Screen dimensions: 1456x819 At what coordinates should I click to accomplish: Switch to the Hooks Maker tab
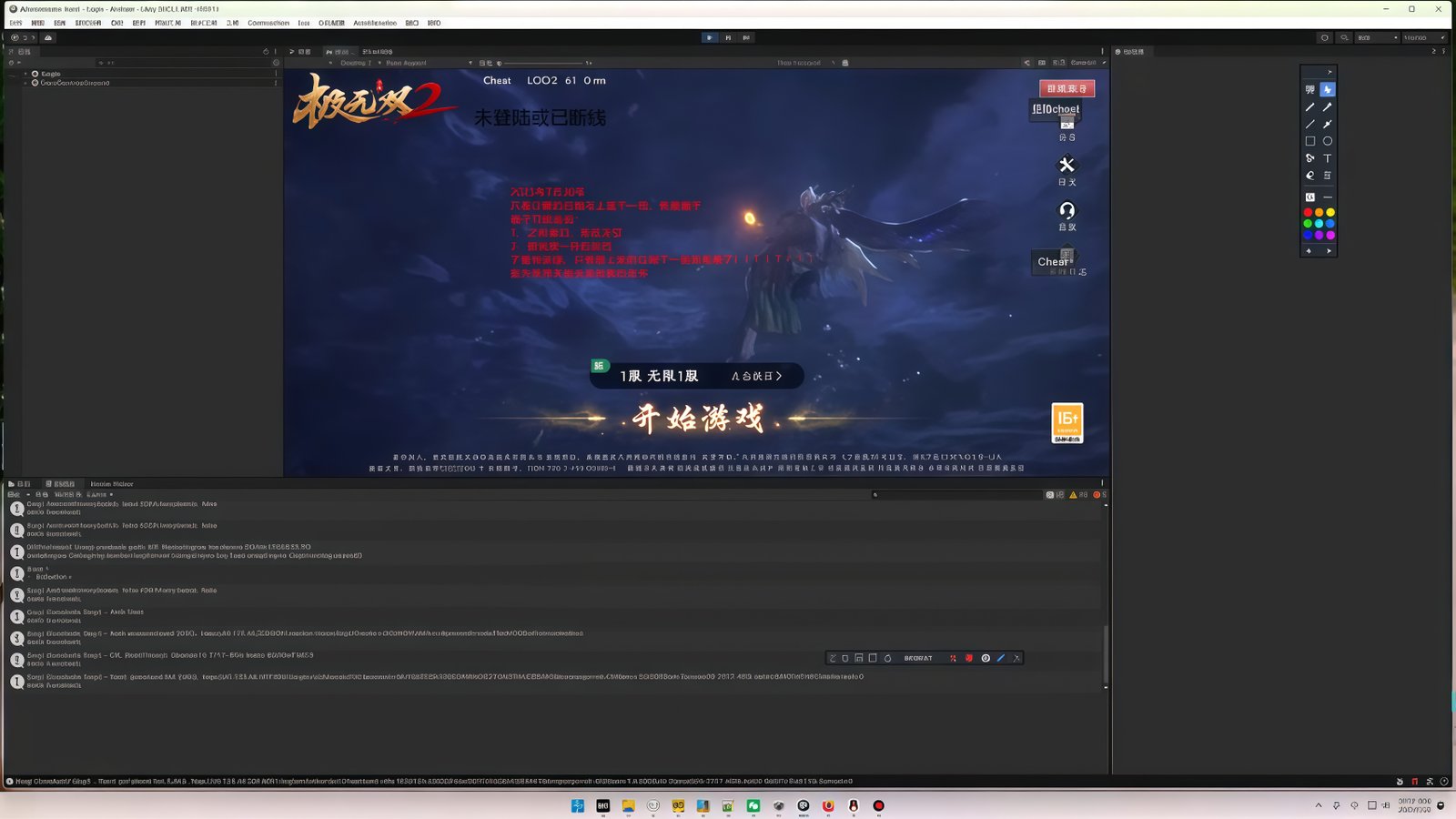point(111,484)
